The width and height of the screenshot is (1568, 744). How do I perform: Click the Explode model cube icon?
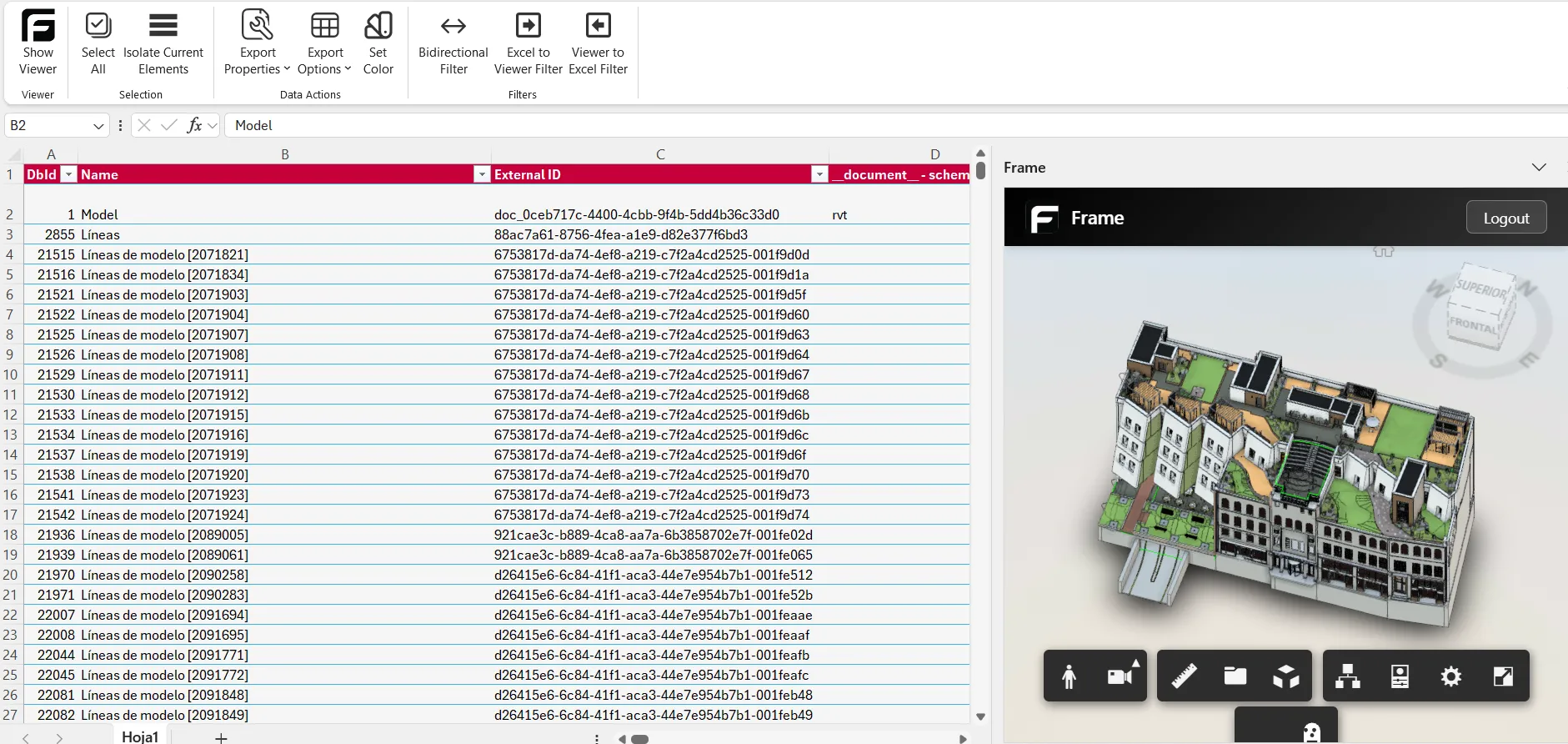click(1286, 676)
